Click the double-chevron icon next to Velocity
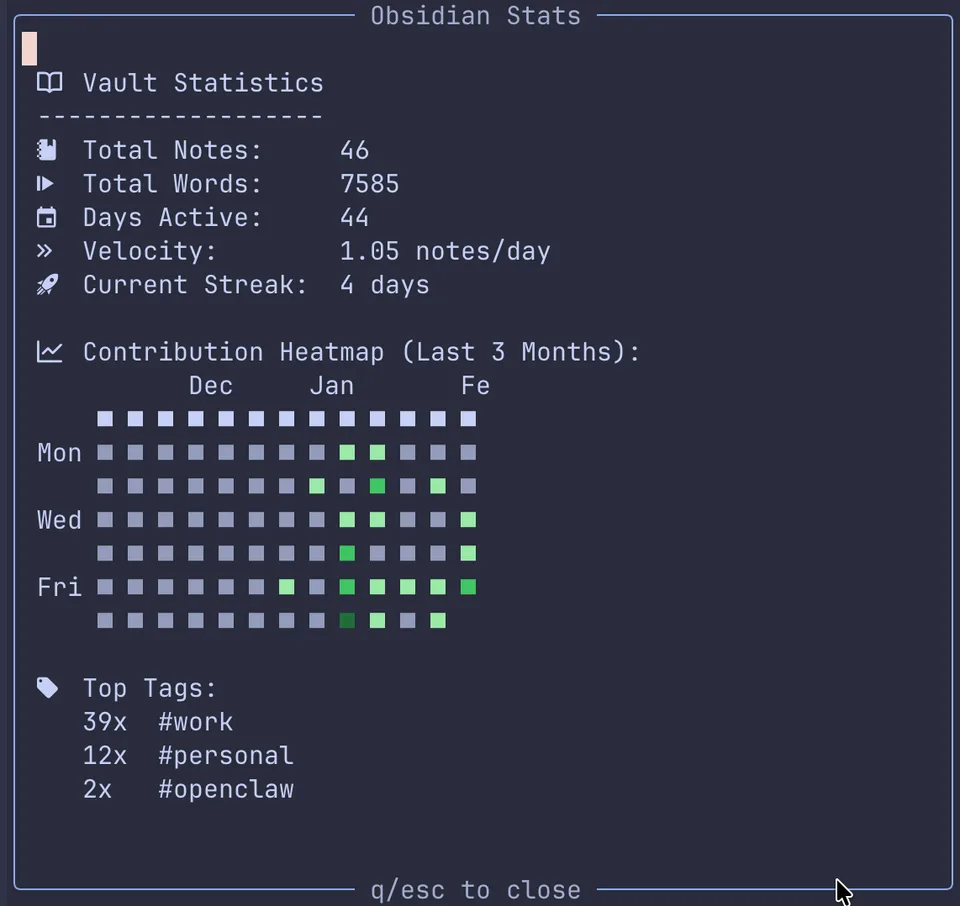This screenshot has width=960, height=906. pos(46,251)
